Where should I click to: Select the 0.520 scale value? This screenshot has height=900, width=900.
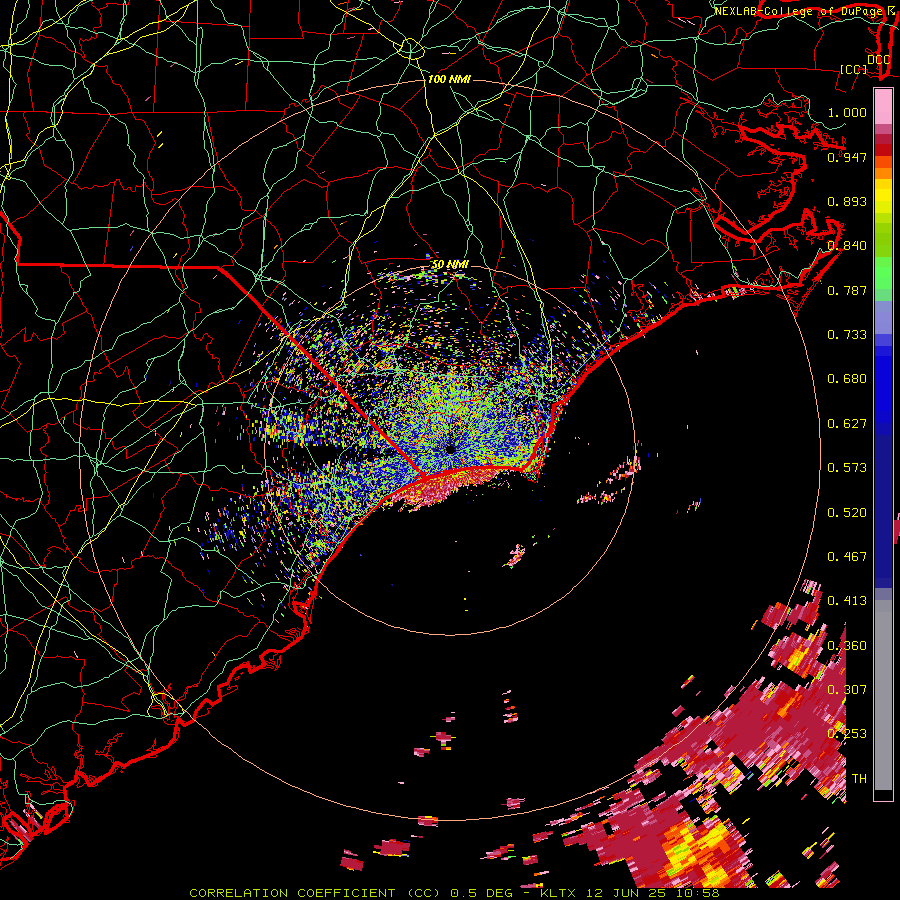click(847, 512)
